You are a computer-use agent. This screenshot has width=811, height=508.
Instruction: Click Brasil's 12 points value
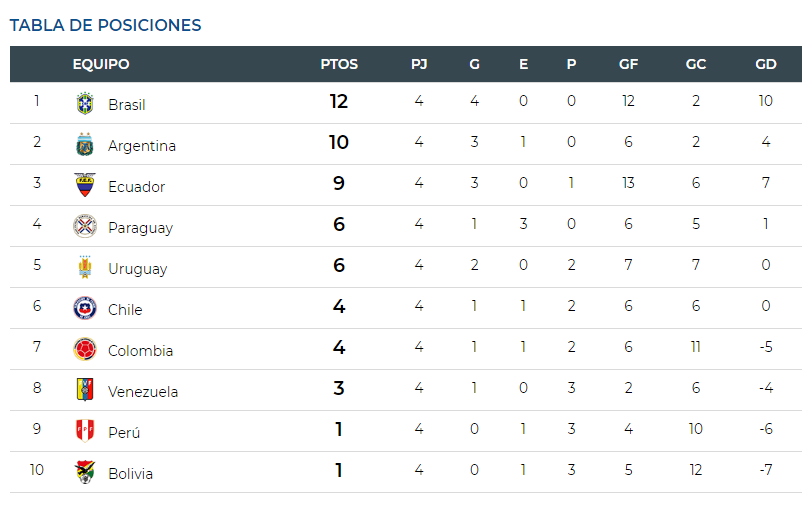coord(339,101)
